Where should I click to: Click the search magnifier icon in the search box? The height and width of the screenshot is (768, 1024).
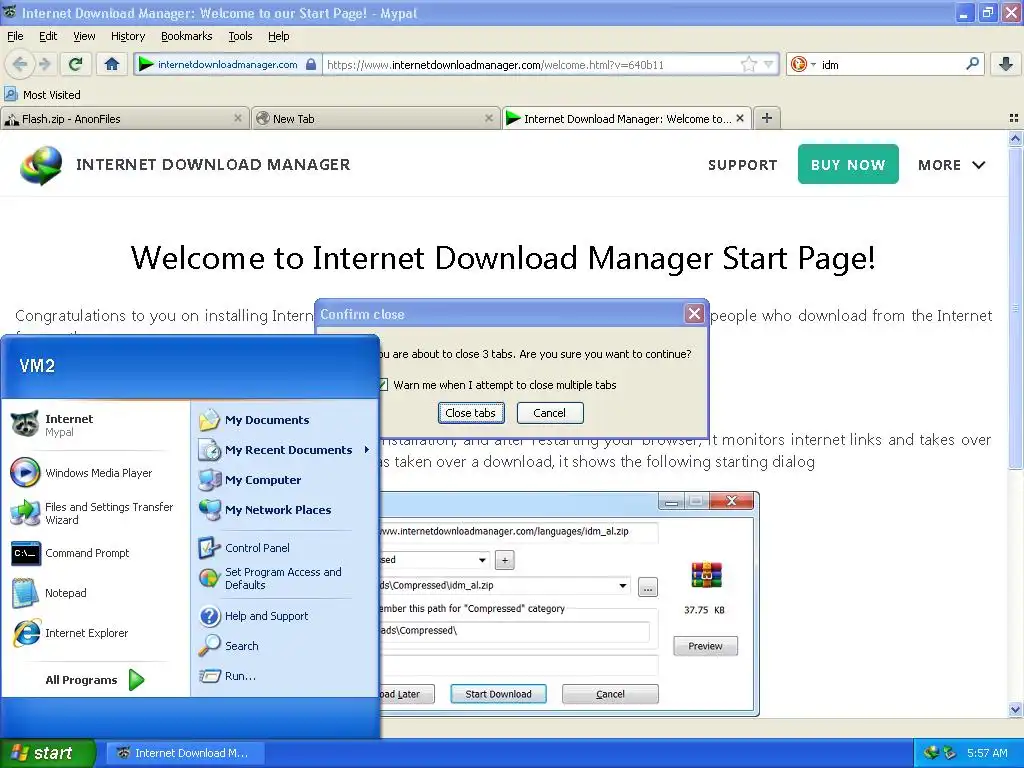[972, 64]
